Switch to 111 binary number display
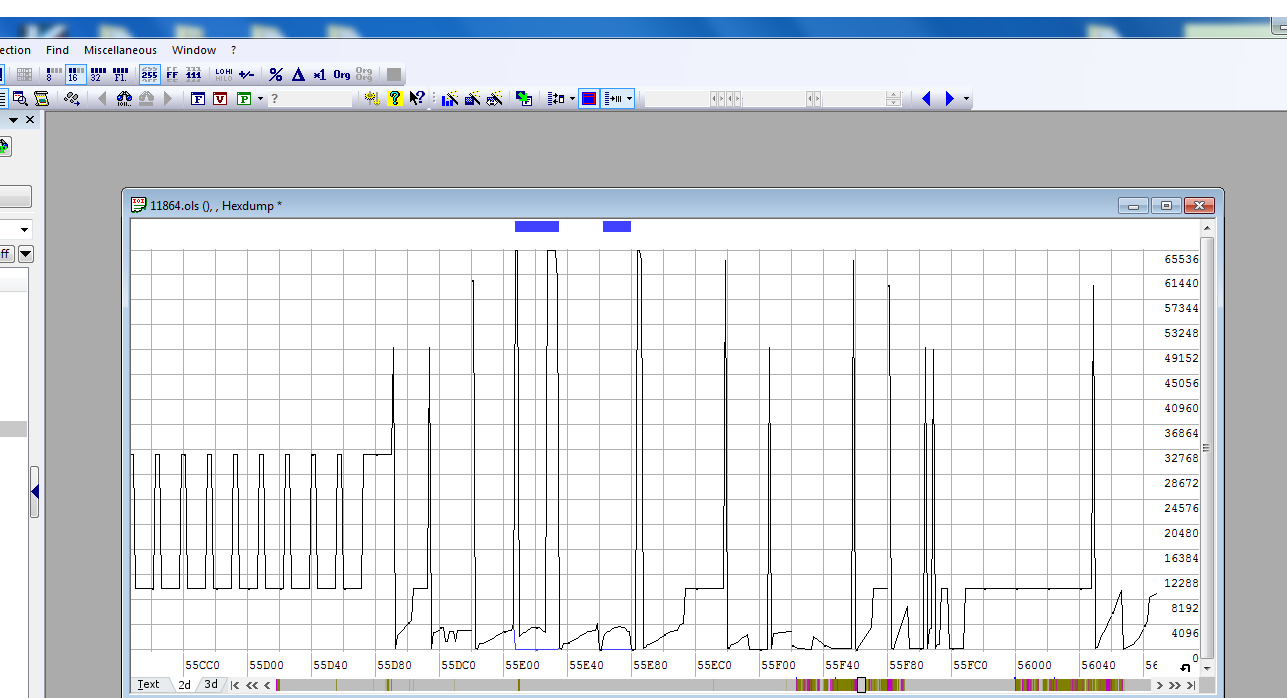 (194, 74)
